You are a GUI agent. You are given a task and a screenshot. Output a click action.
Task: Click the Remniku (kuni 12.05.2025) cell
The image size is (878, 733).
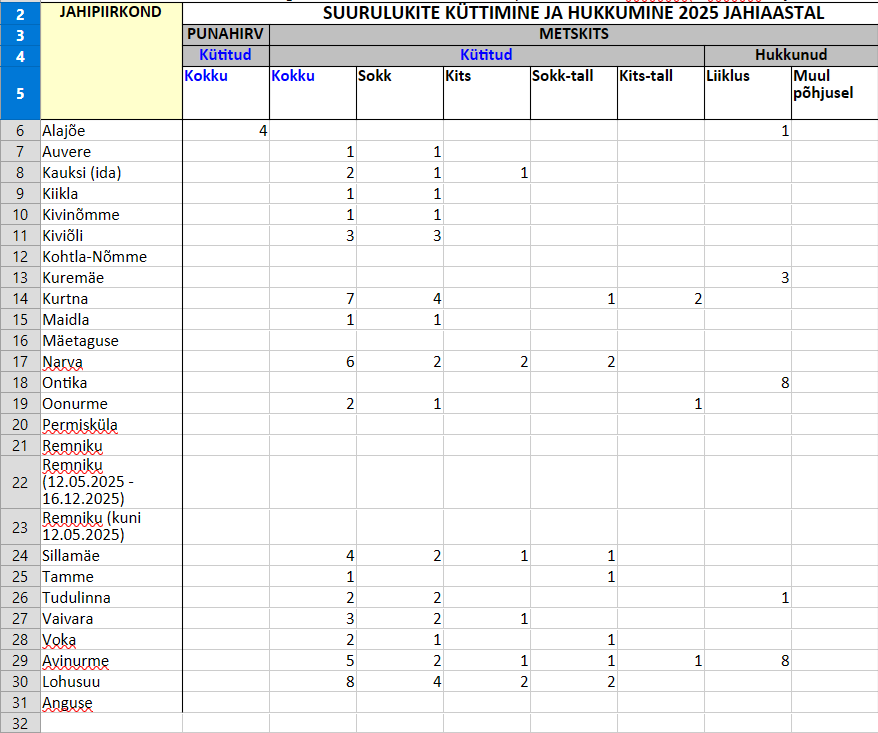click(x=110, y=526)
